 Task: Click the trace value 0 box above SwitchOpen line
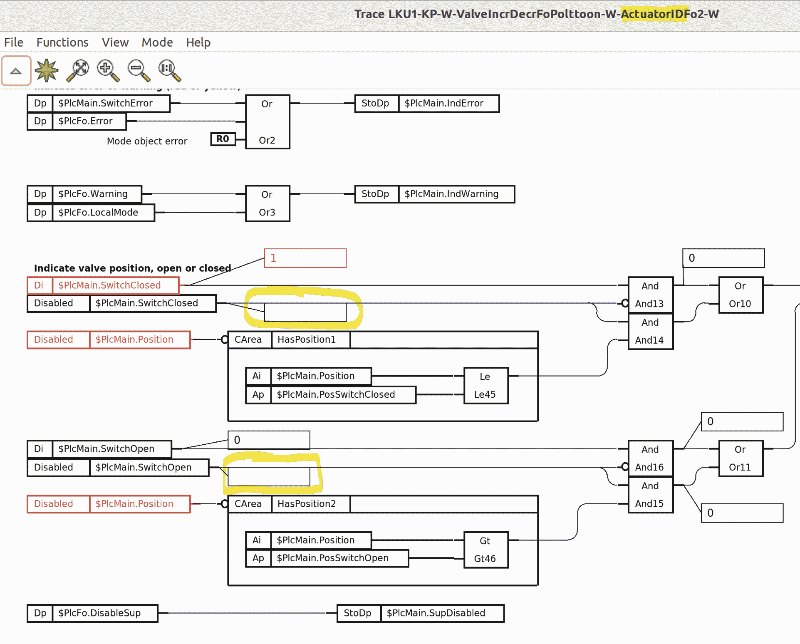coord(268,440)
